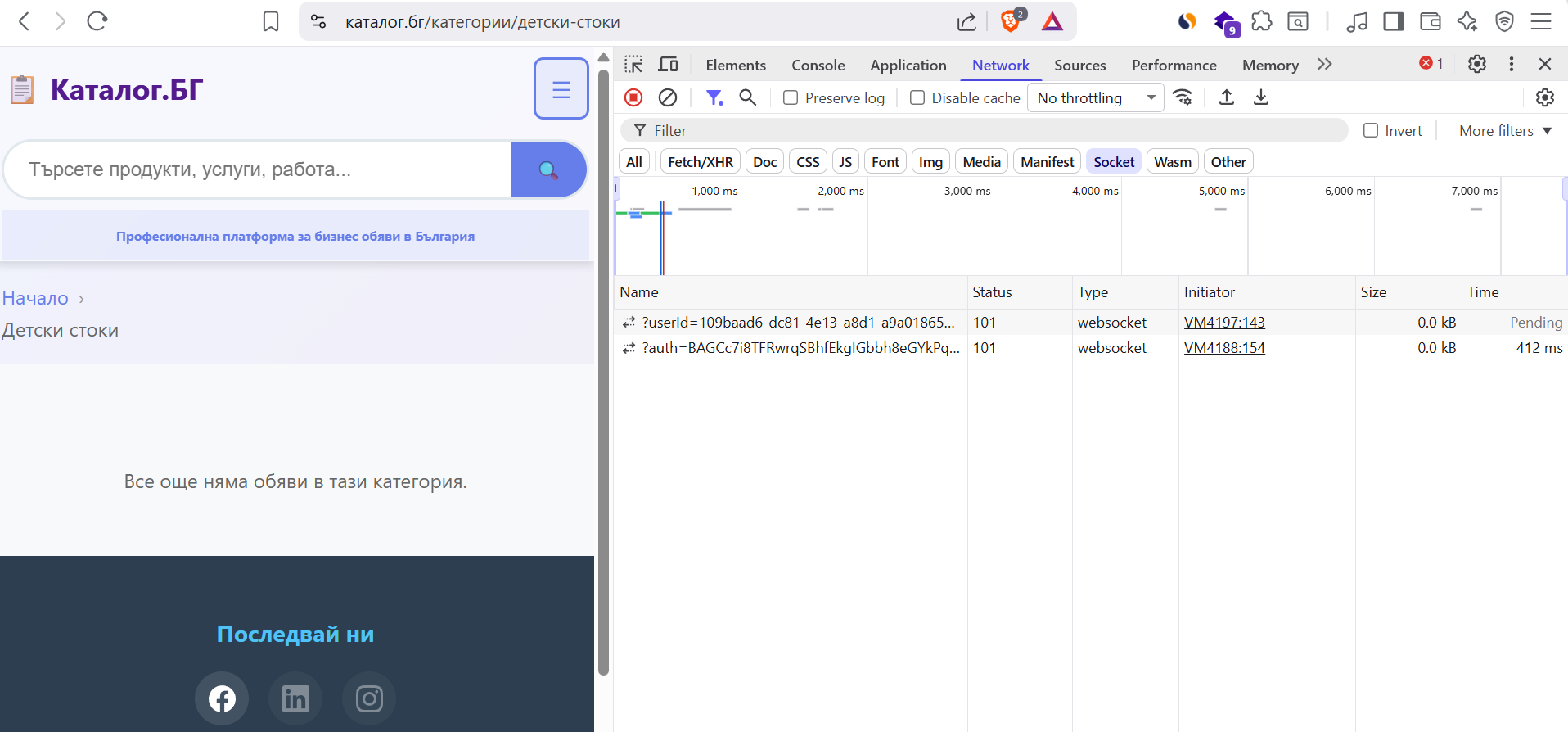This screenshot has height=732, width=1568.
Task: Click the Каталог.БГ logo link
Action: click(107, 89)
